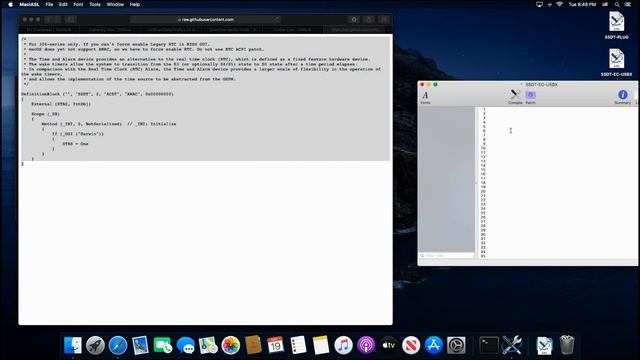Open the Fonts tool in MaciASL toolbar
640x360 pixels.
click(425, 97)
